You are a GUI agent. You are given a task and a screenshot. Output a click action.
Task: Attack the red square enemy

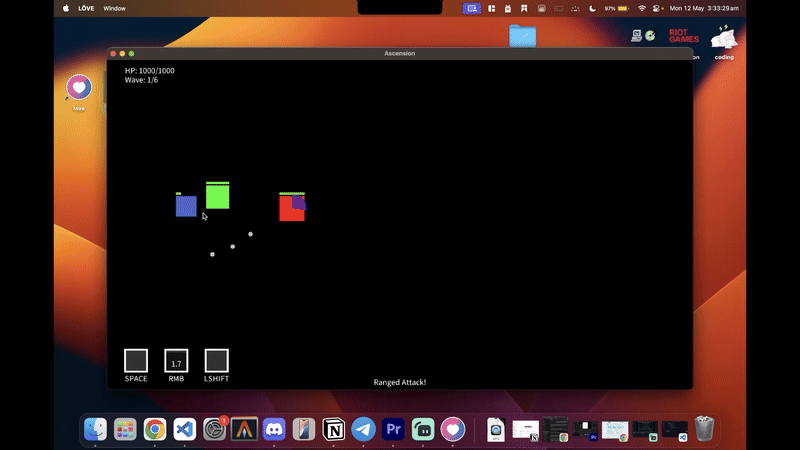click(x=289, y=210)
